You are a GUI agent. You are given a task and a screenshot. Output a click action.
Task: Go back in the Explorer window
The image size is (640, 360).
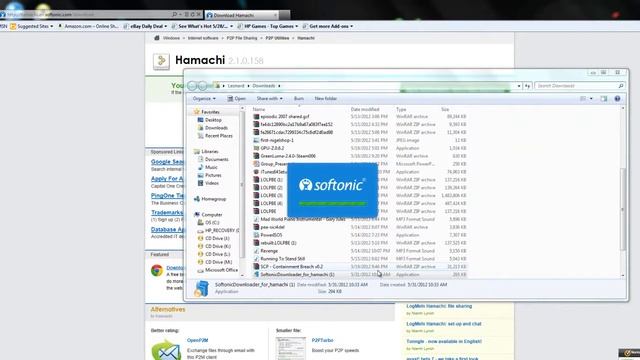click(192, 86)
